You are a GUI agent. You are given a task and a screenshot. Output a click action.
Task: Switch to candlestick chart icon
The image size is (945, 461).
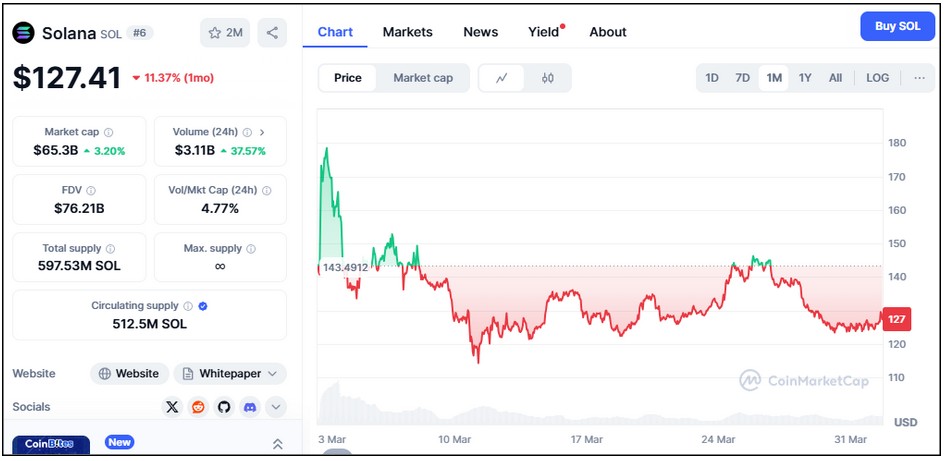[547, 78]
